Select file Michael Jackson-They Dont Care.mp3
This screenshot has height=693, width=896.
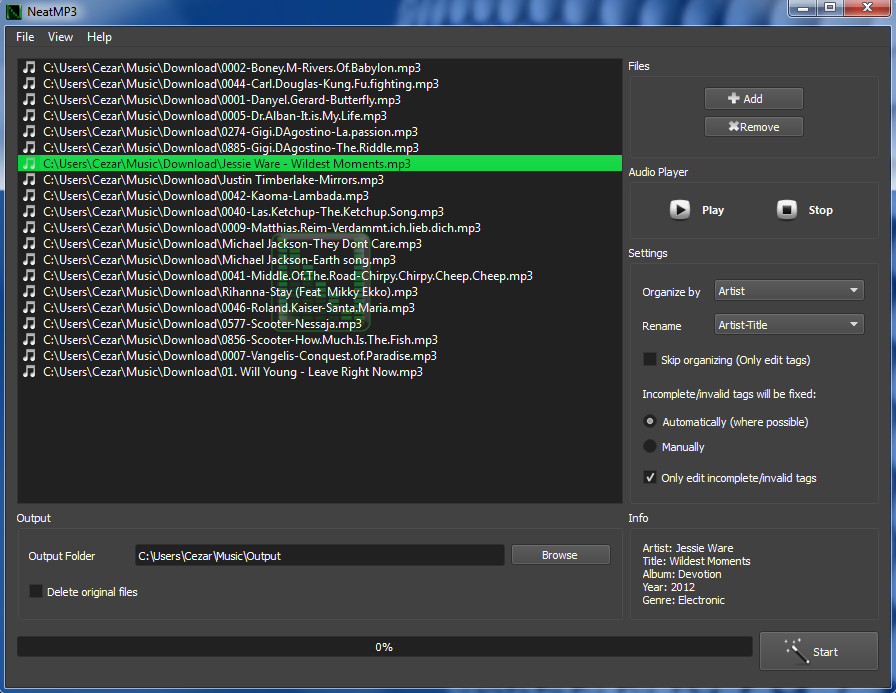319,243
